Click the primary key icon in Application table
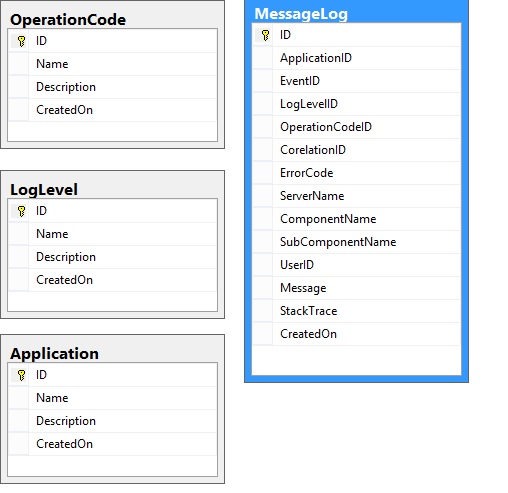The width and height of the screenshot is (508, 493). [x=21, y=375]
